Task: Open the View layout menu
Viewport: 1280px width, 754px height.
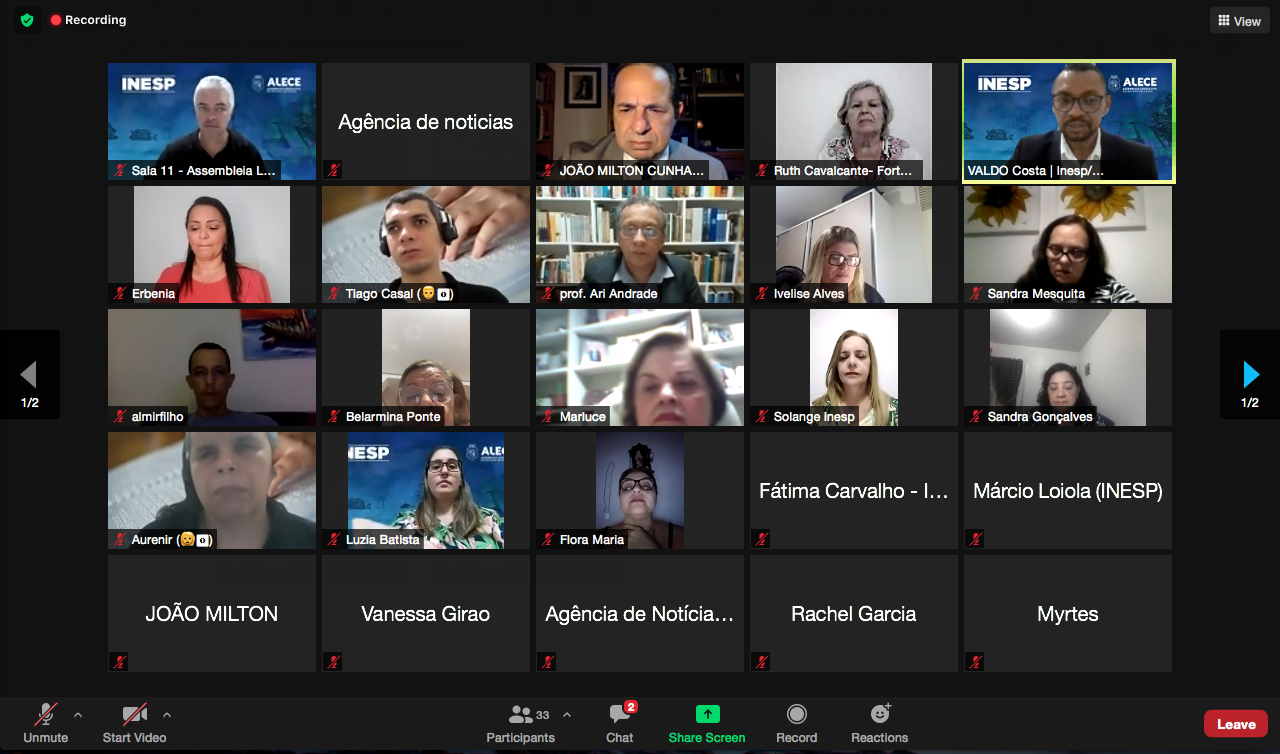Action: (x=1239, y=21)
